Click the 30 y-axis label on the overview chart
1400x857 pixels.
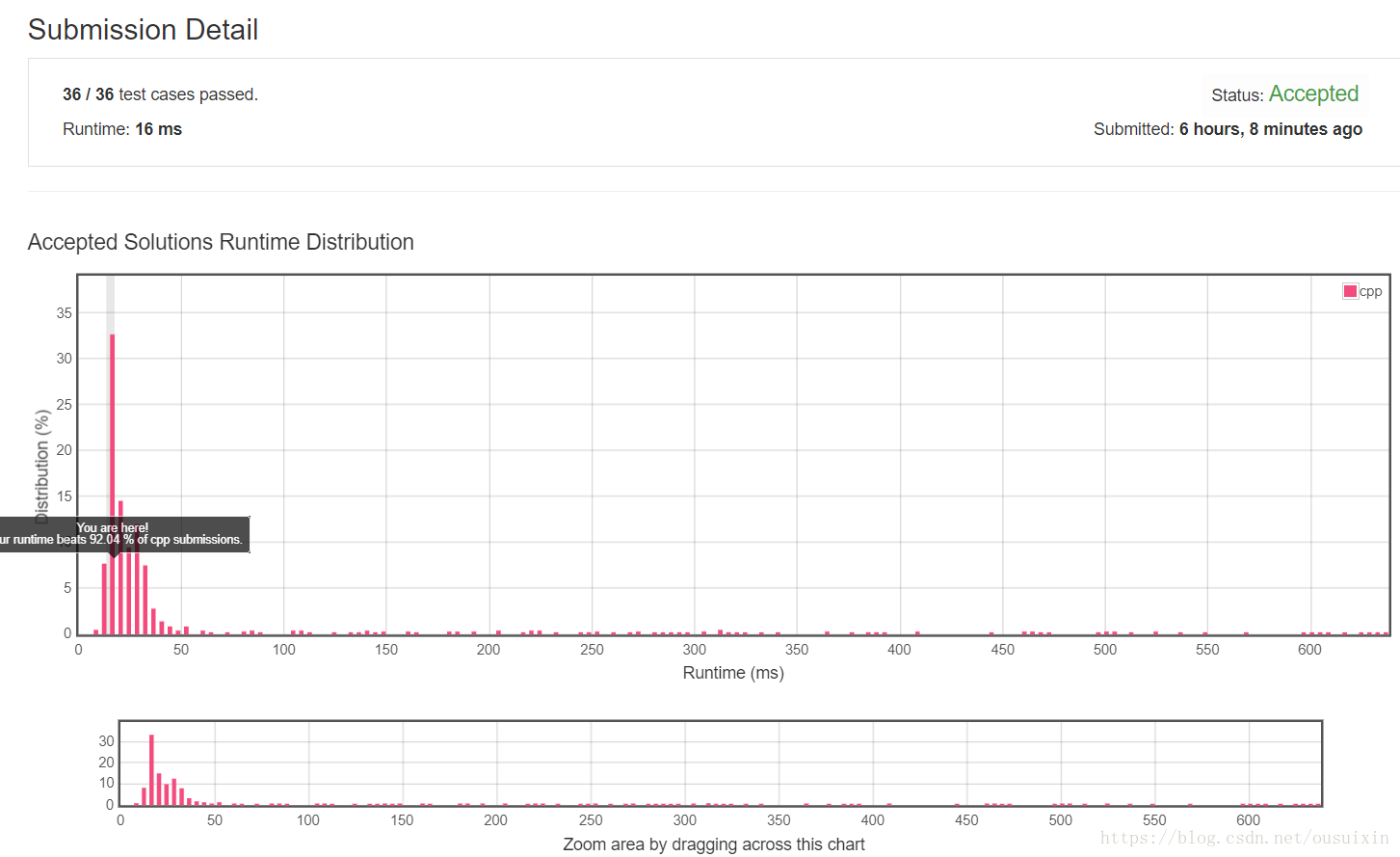click(x=106, y=741)
